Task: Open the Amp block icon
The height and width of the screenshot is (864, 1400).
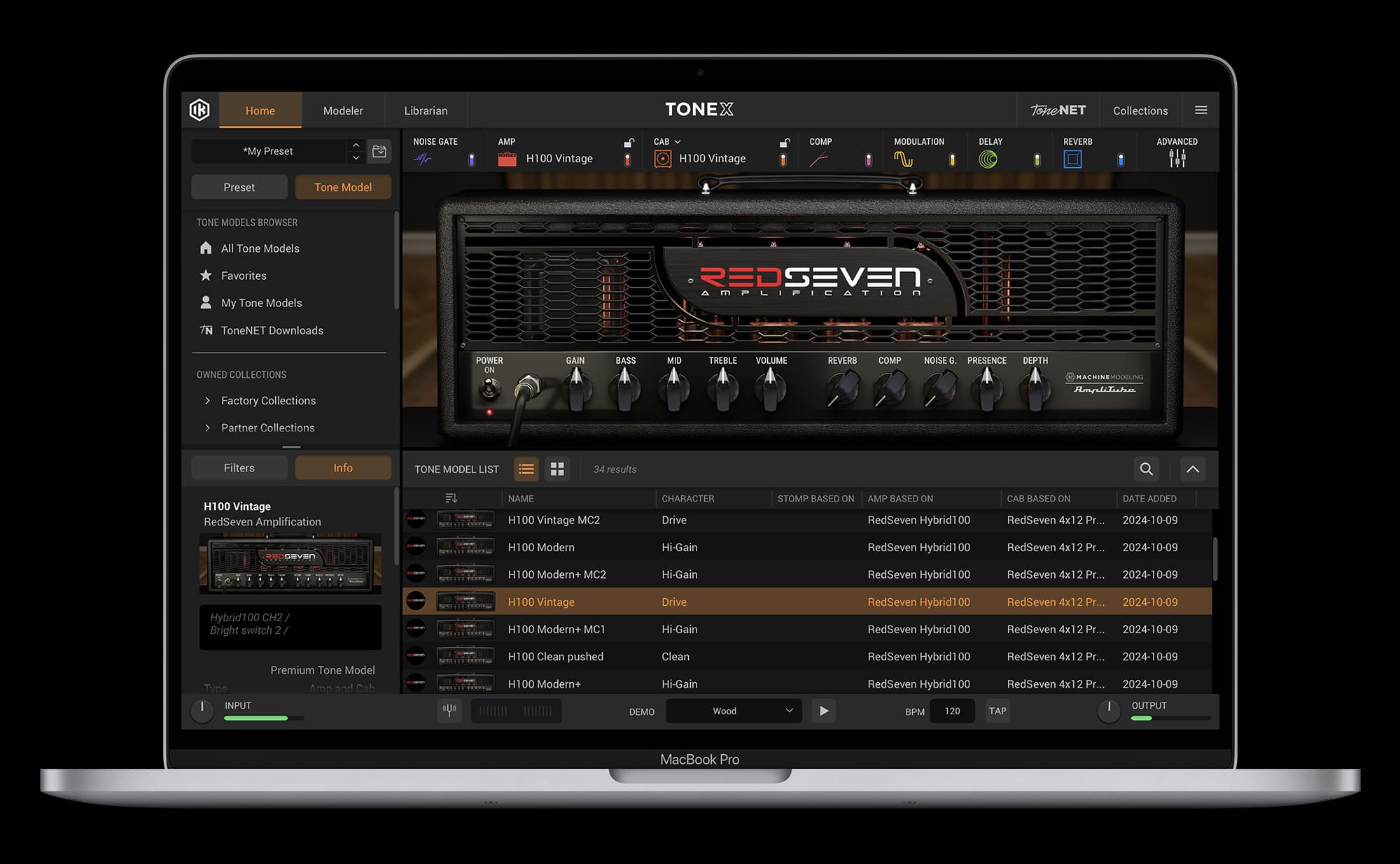Action: click(x=508, y=158)
